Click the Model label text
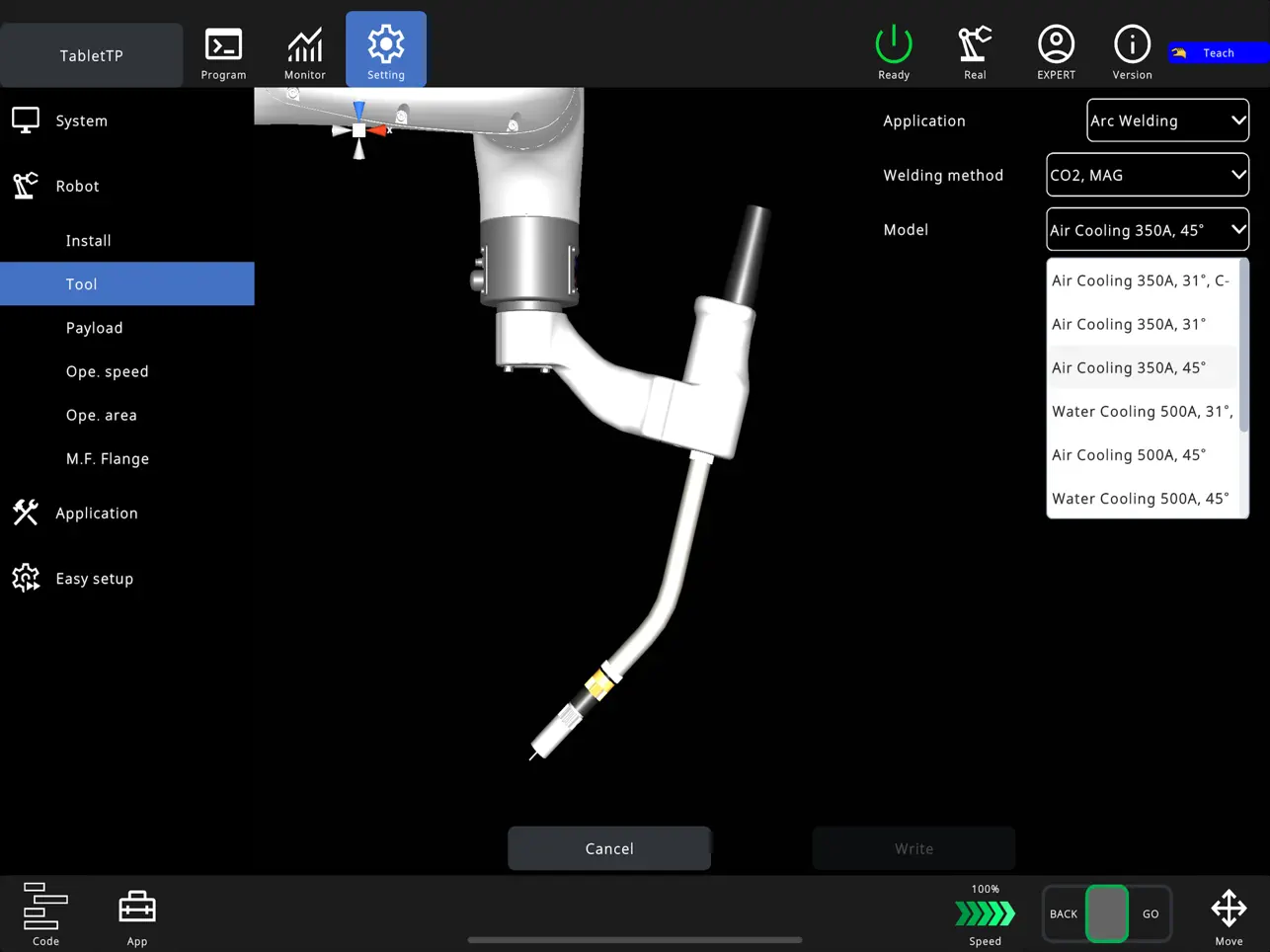The height and width of the screenshot is (952, 1270). tap(906, 229)
